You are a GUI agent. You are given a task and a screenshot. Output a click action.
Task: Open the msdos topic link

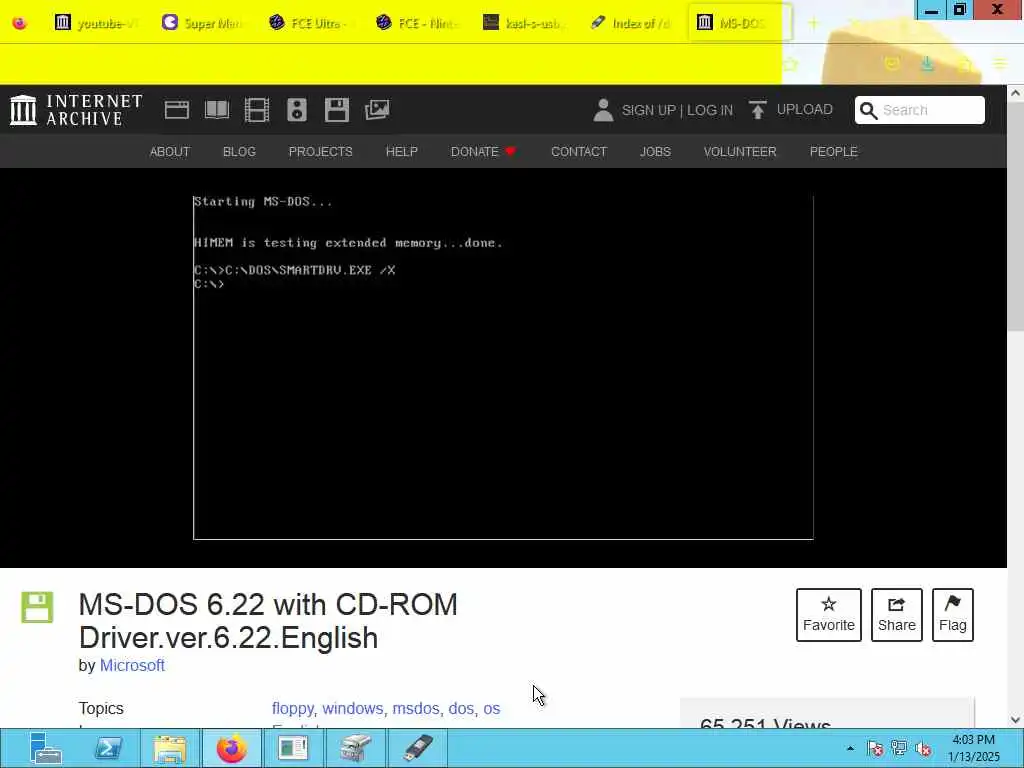pyautogui.click(x=416, y=709)
